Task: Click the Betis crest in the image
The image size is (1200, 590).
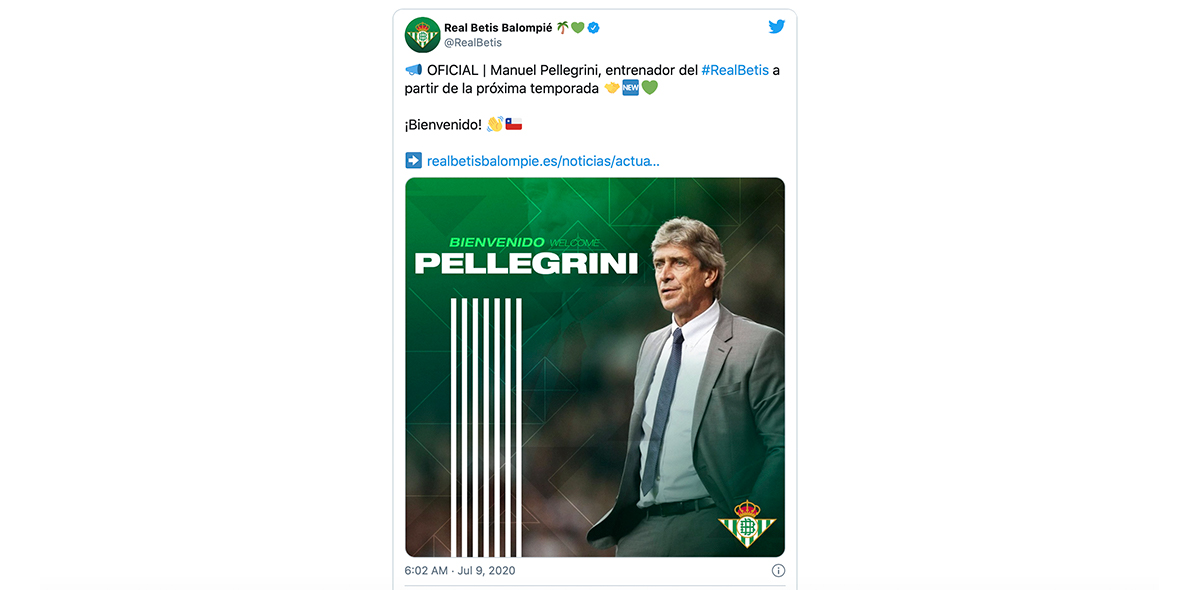Action: 747,523
